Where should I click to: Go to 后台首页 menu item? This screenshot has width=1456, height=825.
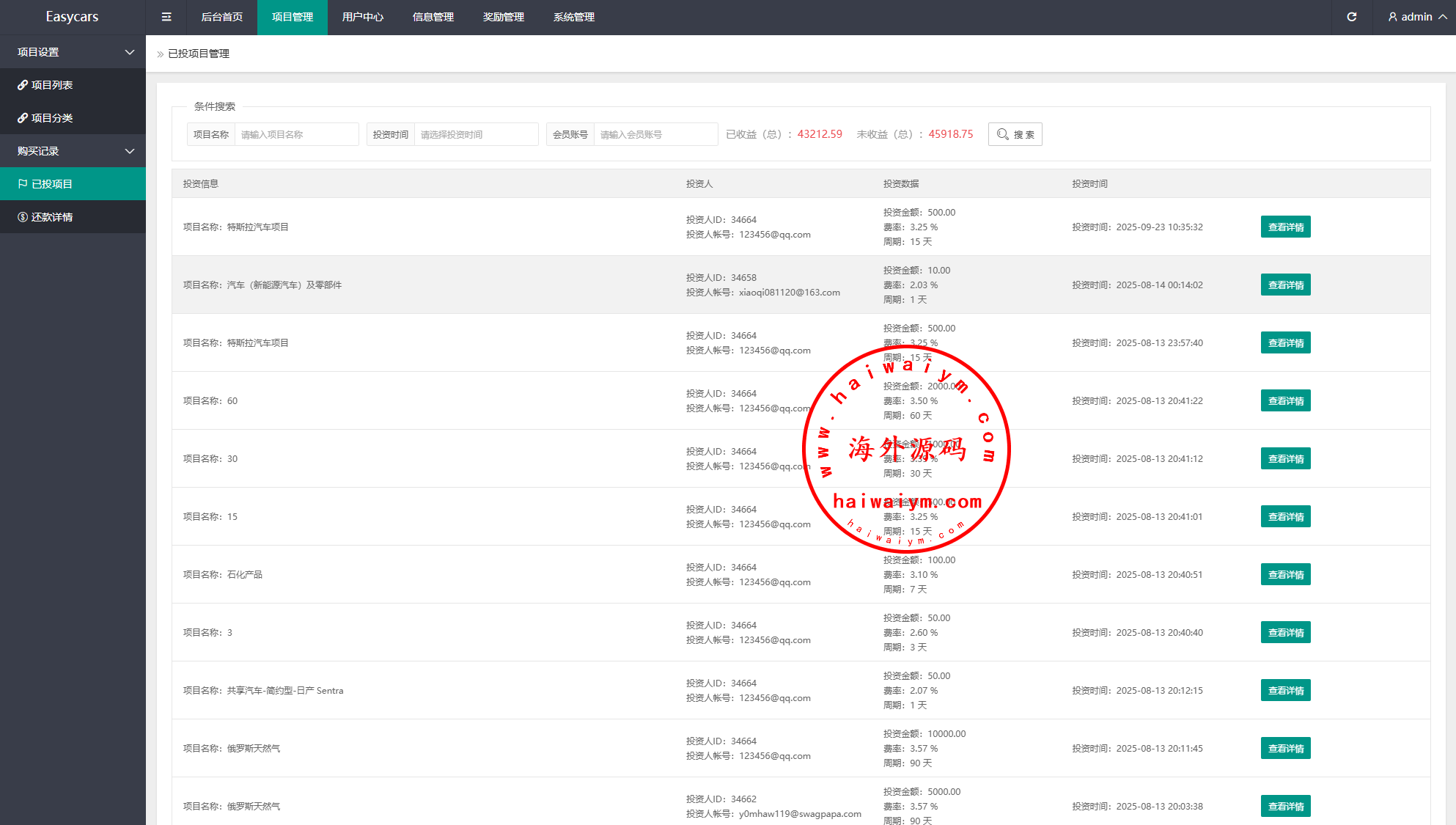(x=222, y=17)
